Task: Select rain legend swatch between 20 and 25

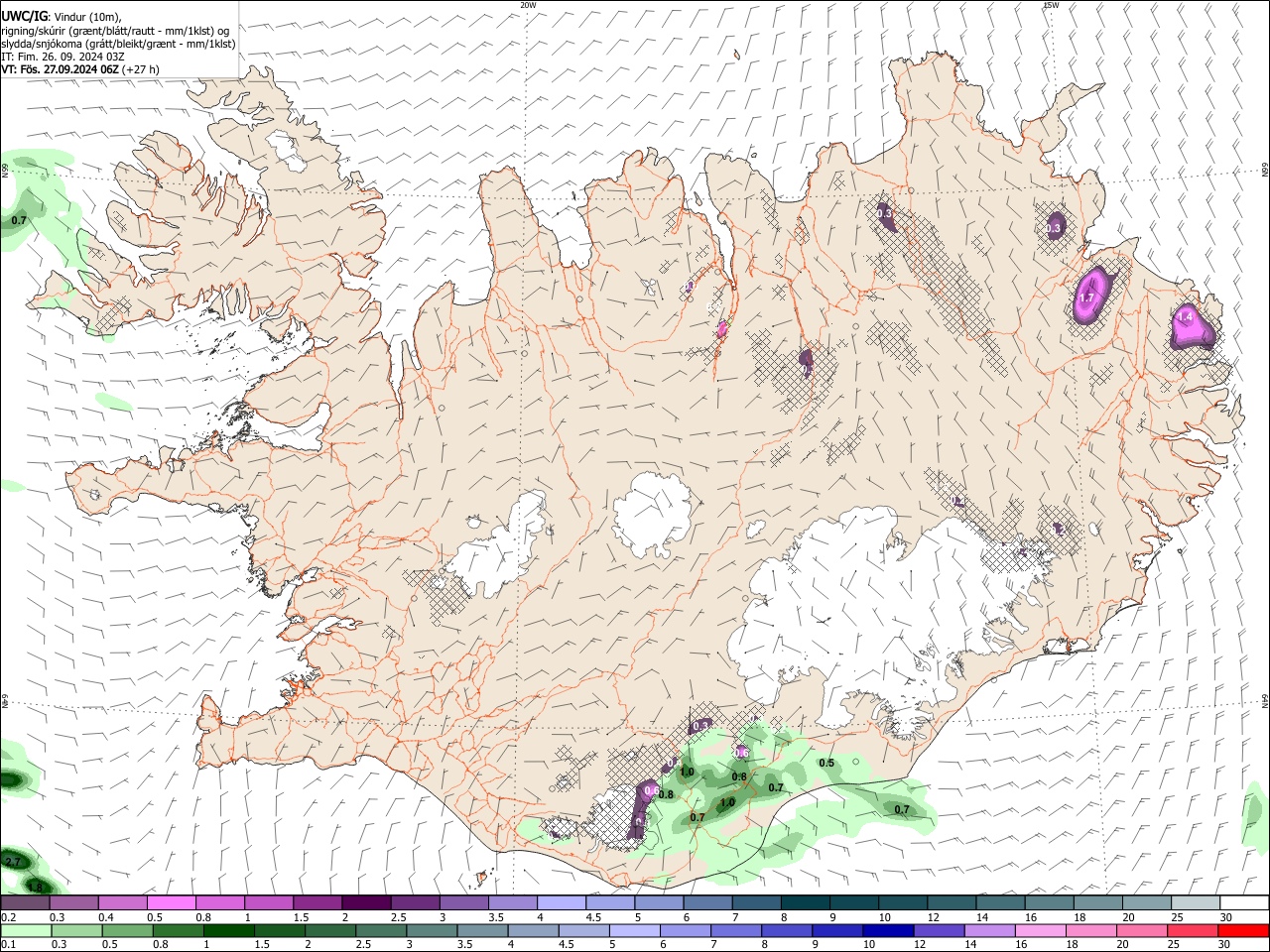Action: point(1140,930)
